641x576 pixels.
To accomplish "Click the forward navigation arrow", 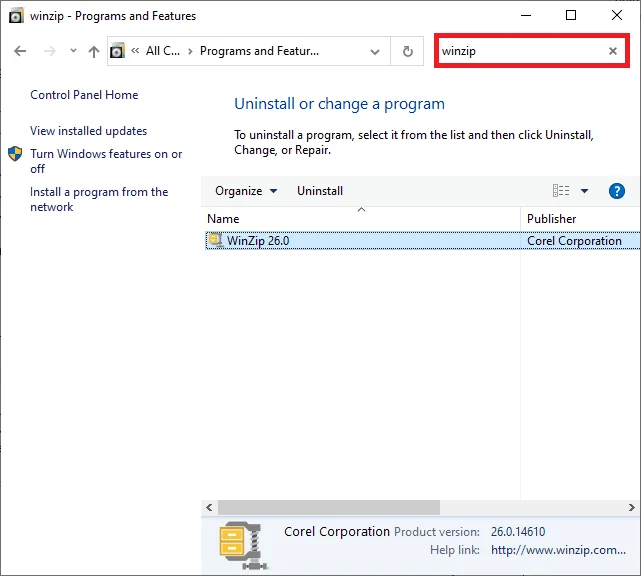I will tap(49, 52).
